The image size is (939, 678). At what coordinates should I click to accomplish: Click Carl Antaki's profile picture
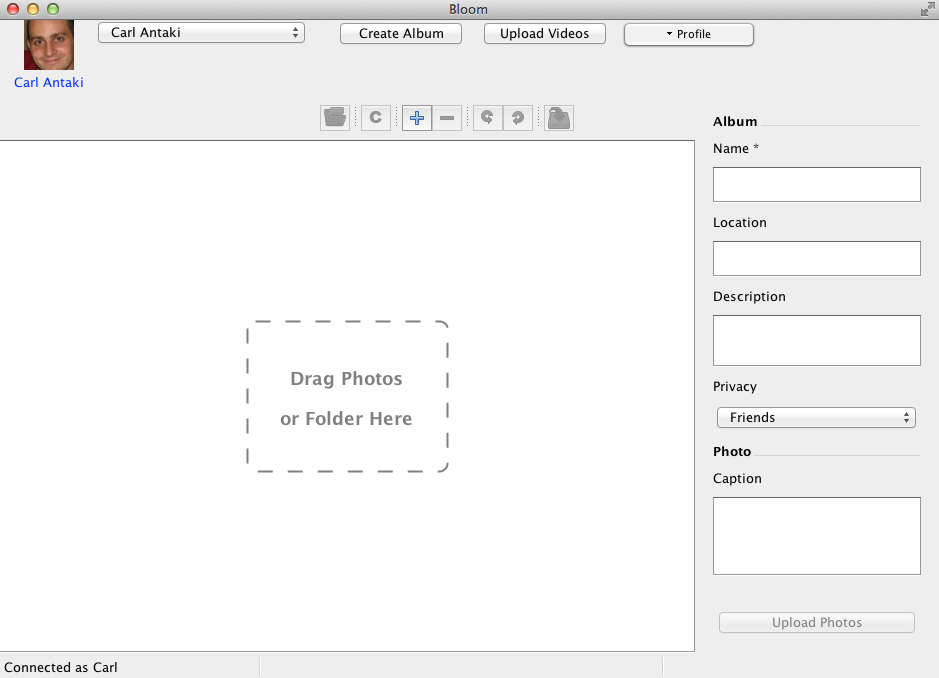(x=48, y=45)
